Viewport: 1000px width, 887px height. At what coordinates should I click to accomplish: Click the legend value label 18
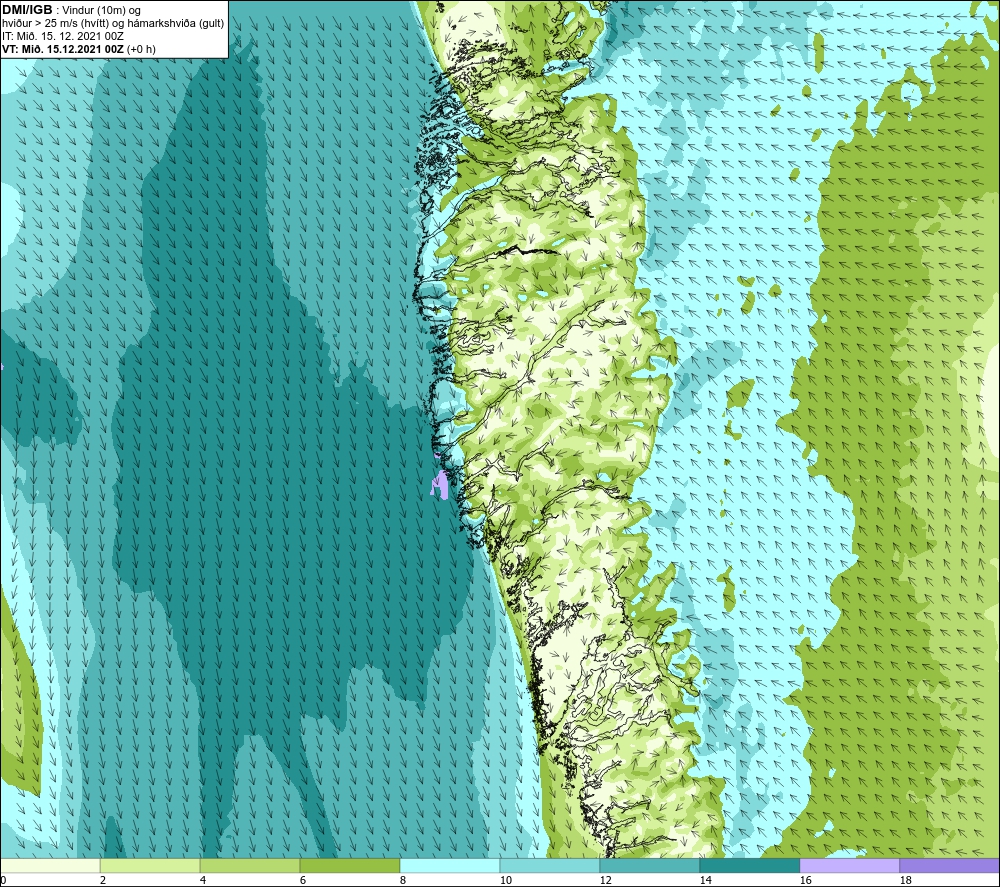tap(906, 881)
